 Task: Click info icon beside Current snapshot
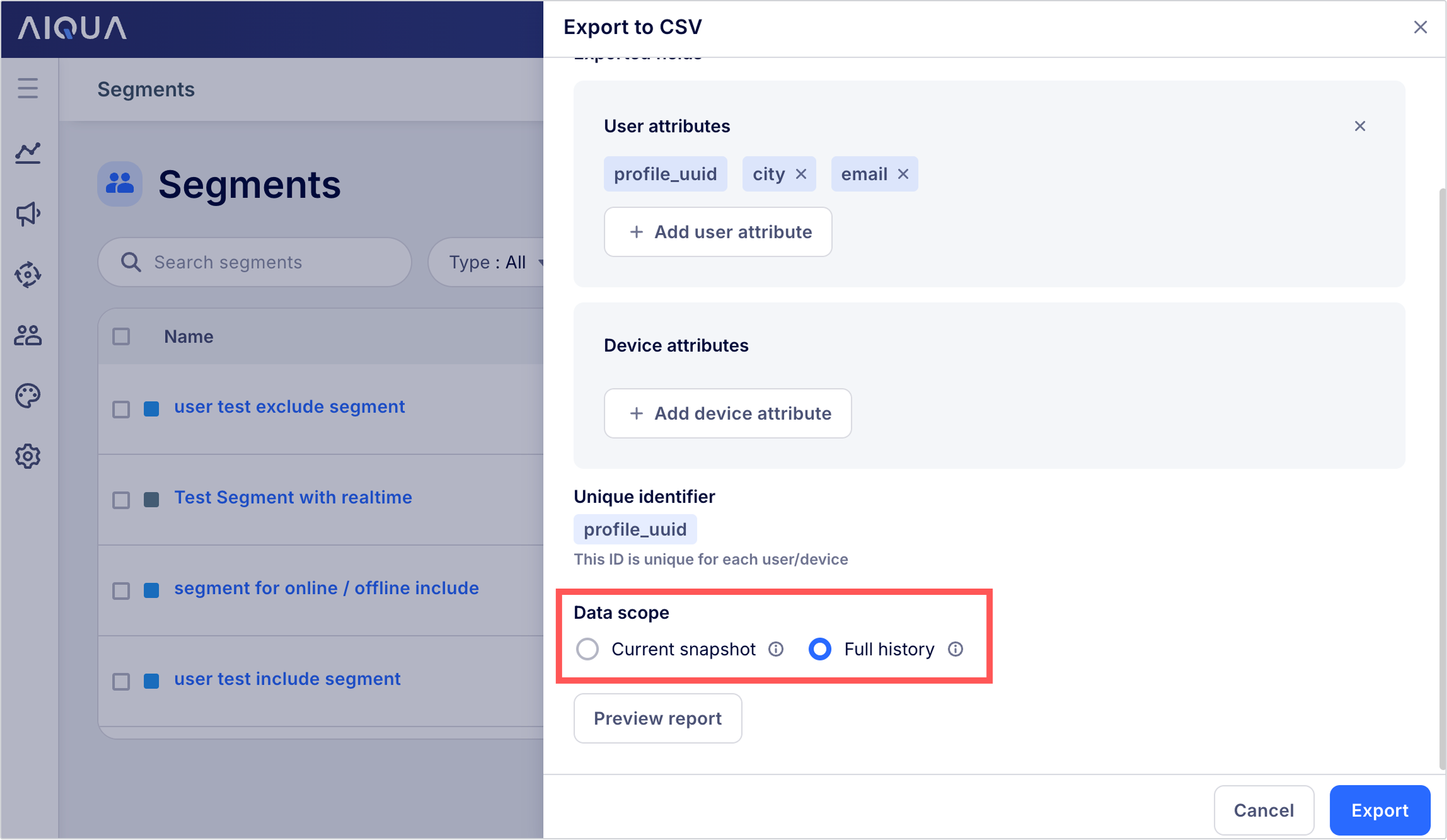[x=776, y=649]
